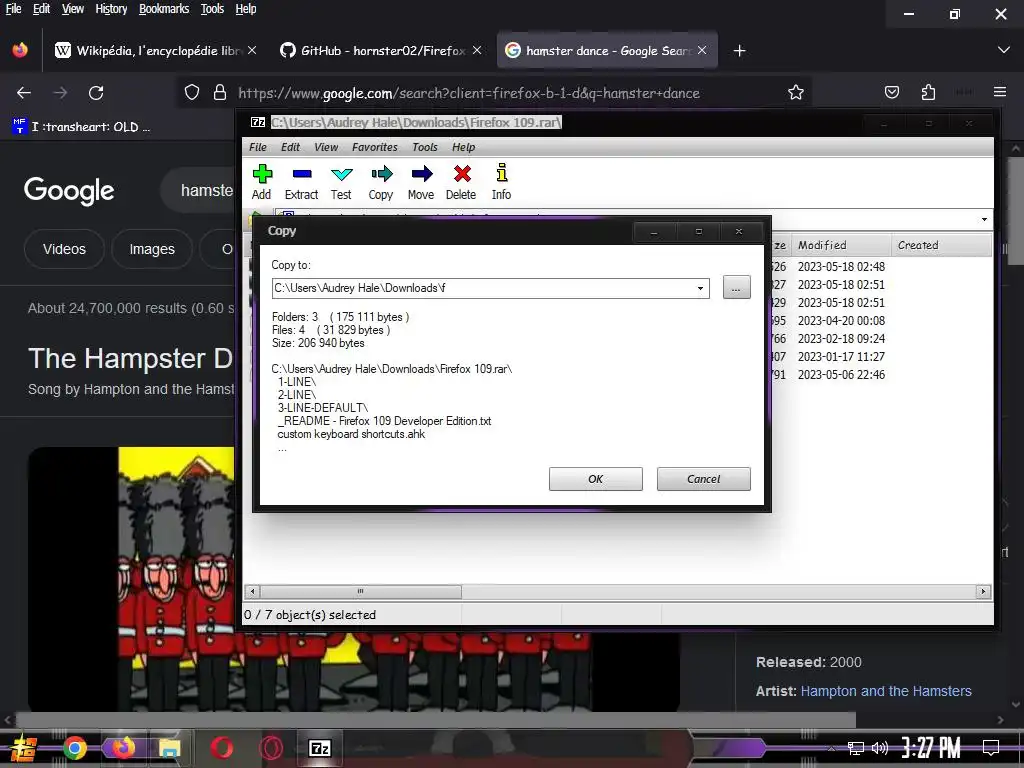
Task: Click the Google logo
Action: coord(69,191)
